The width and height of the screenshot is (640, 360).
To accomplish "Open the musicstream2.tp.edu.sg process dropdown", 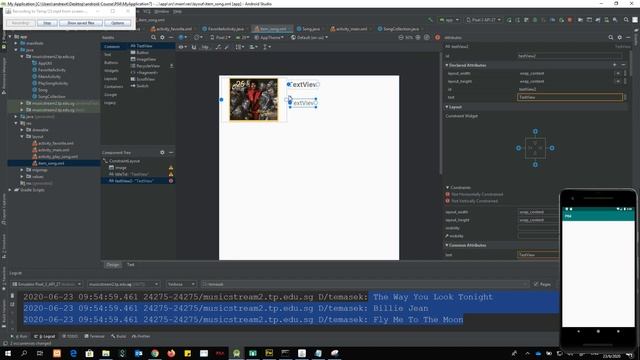I will pos(123,284).
